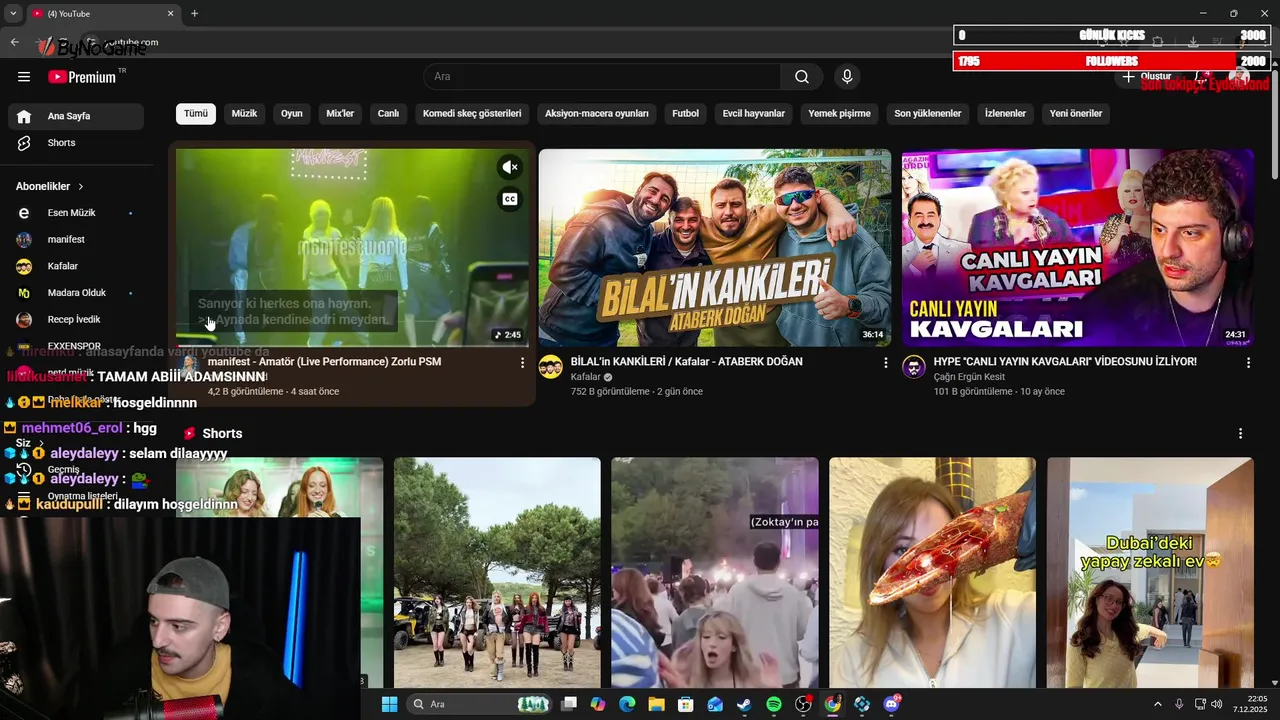Go back with browser back arrow
Viewport: 1280px width, 720px height.
coord(14,42)
